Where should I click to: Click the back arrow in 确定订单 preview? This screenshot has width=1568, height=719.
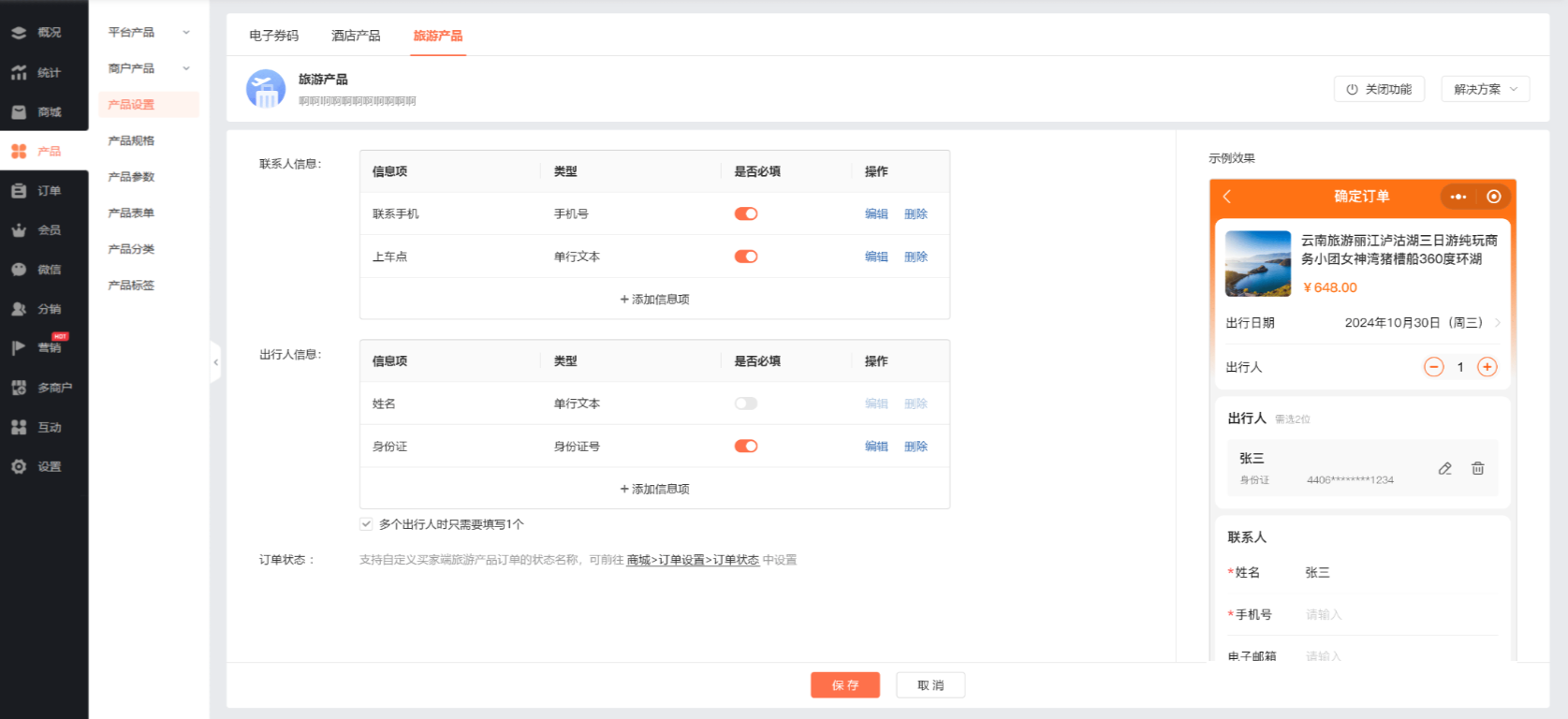click(1227, 197)
